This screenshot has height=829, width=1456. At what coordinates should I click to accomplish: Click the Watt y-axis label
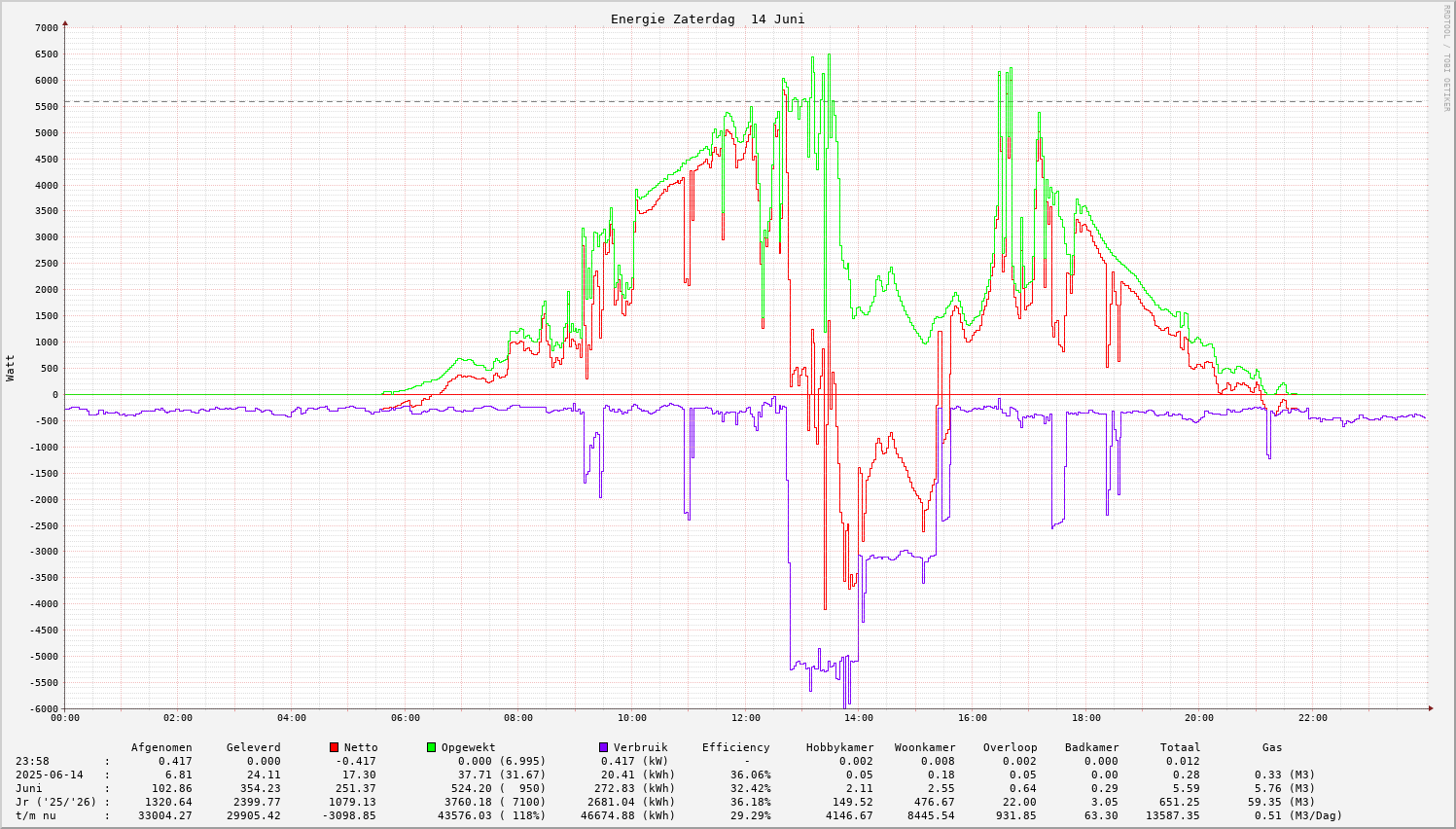pyautogui.click(x=11, y=368)
